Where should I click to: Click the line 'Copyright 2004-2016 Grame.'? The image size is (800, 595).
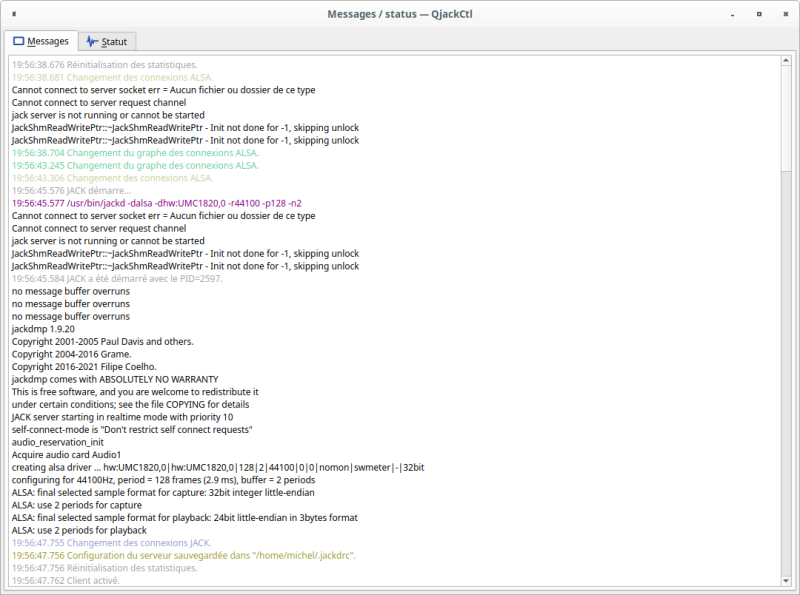point(71,354)
